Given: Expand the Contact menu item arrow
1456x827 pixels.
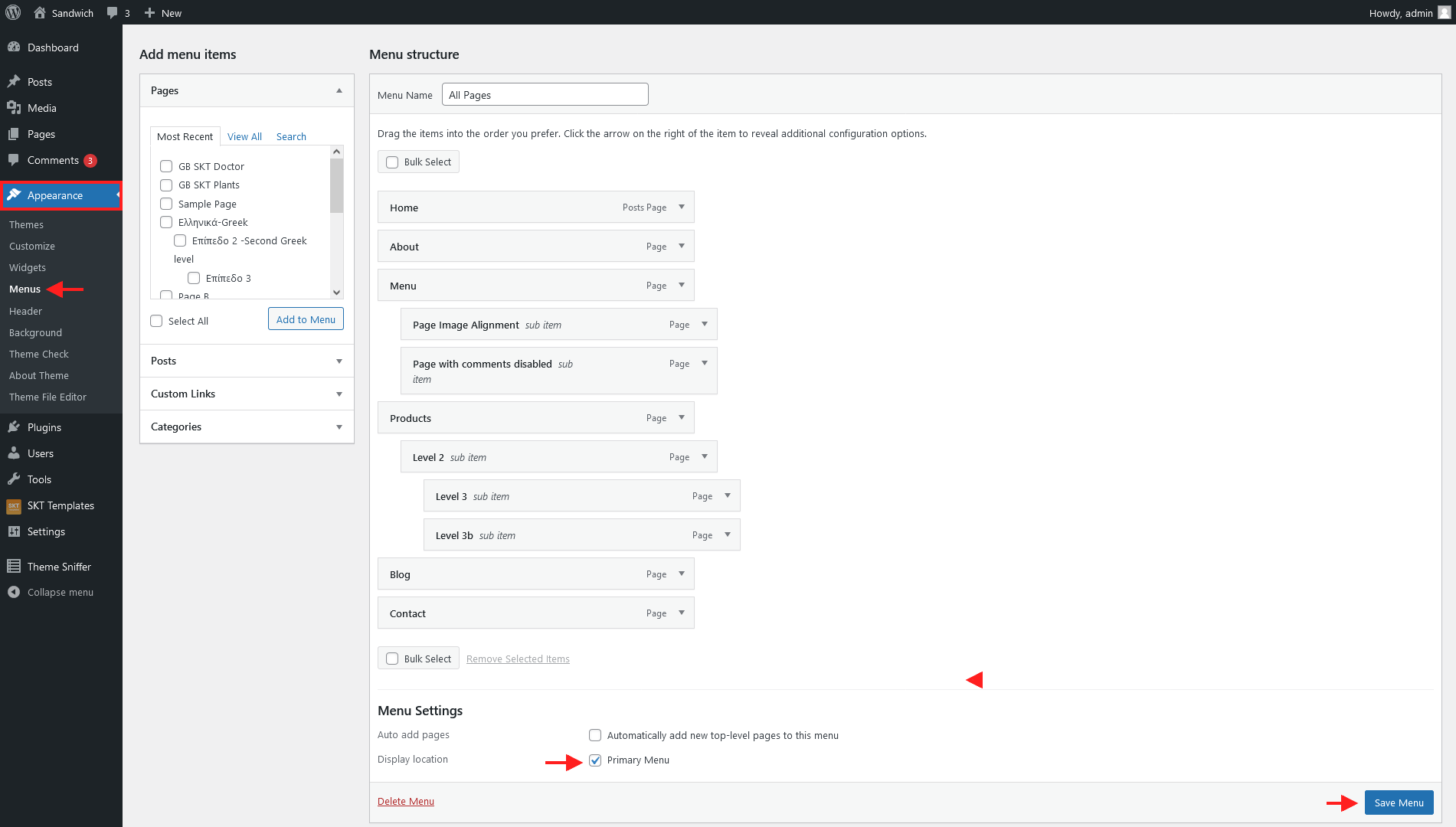Looking at the screenshot, I should click(682, 613).
